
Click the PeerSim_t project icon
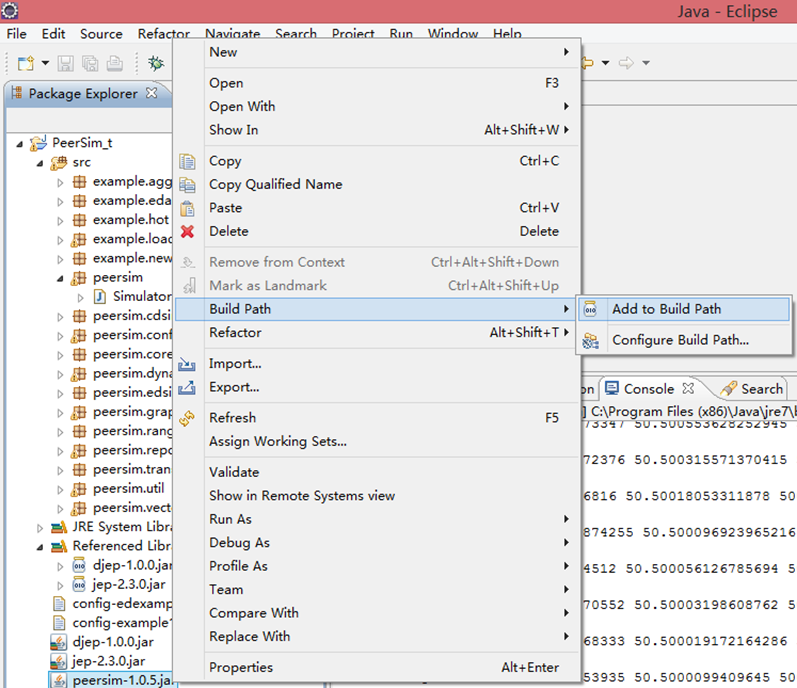coord(38,143)
